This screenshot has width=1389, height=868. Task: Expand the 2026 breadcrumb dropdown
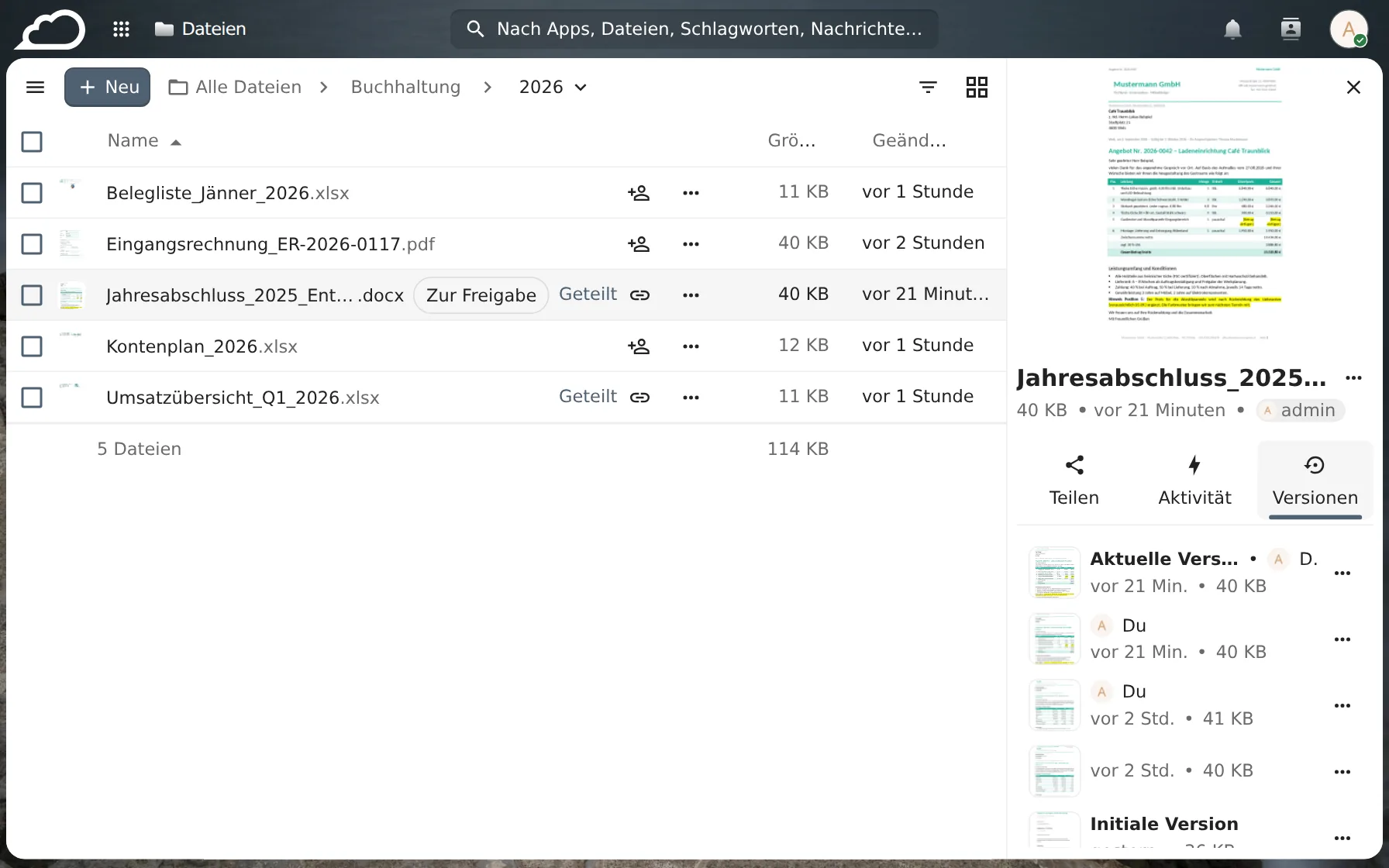click(x=553, y=87)
